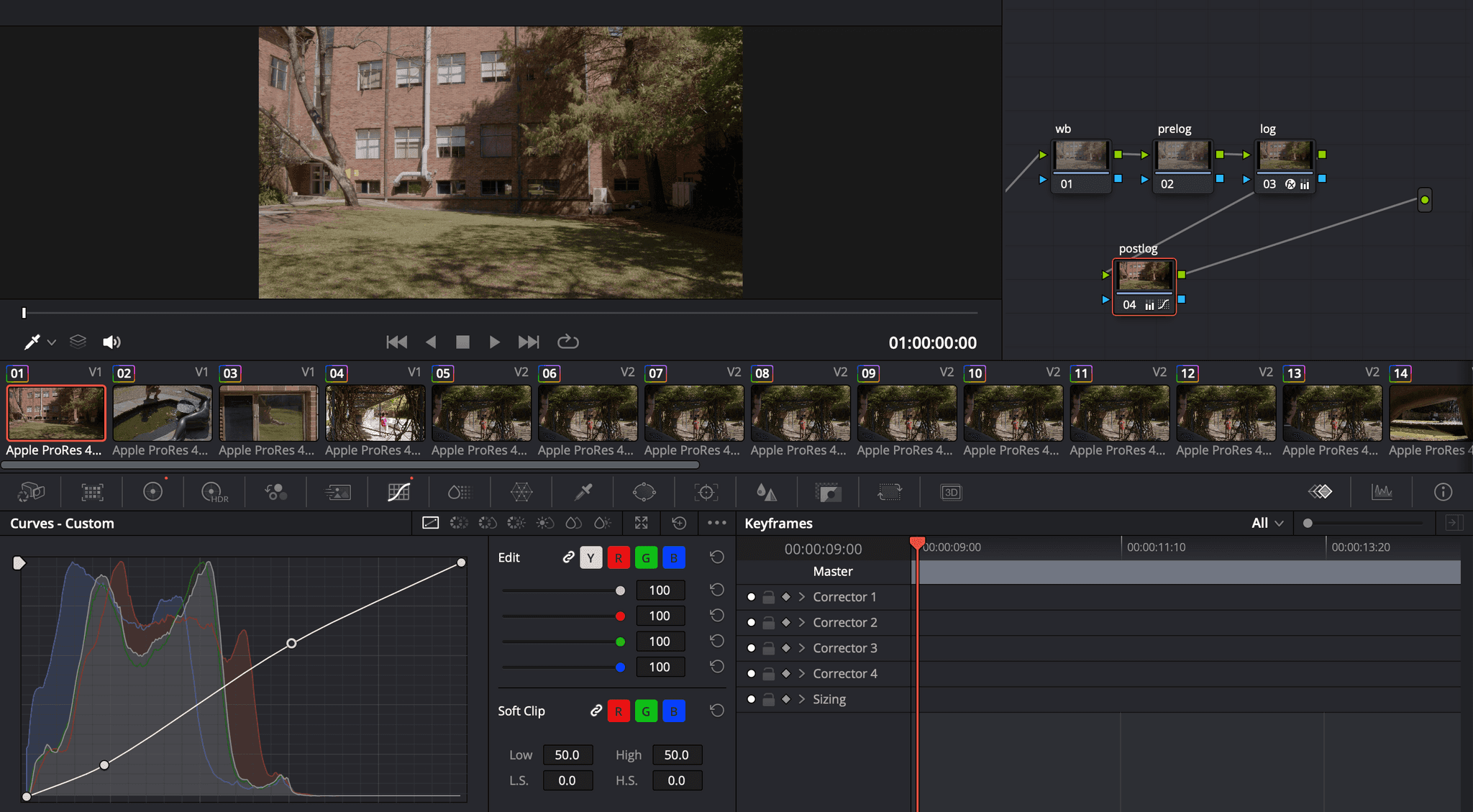
Task: Select the Master keyframe track
Action: 832,572
